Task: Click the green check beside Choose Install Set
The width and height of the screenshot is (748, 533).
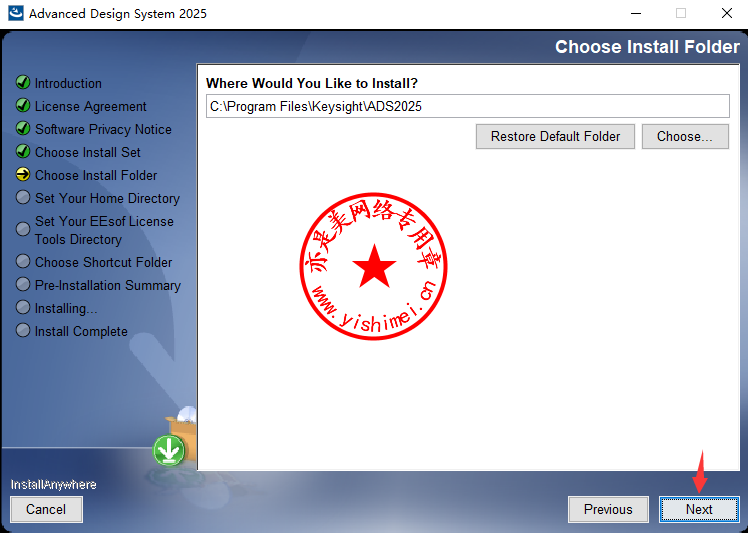Action: click(x=22, y=151)
